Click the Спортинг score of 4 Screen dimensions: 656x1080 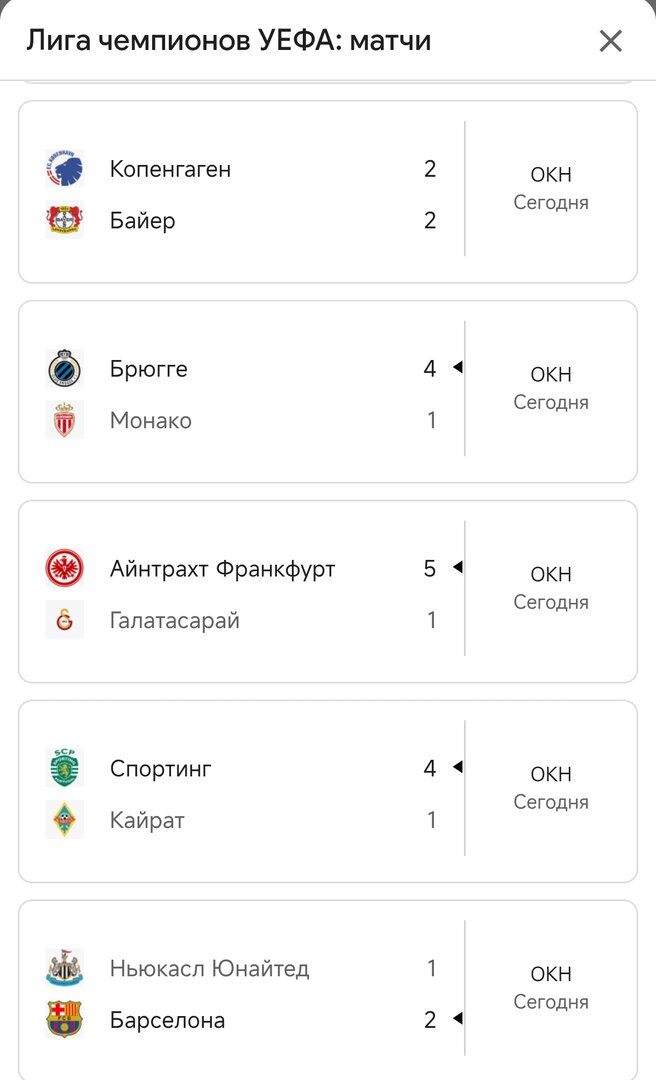coord(430,769)
